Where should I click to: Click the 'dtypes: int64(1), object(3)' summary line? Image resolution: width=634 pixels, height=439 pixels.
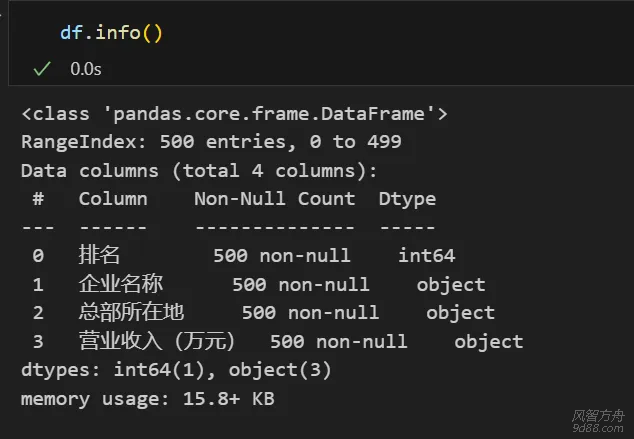(x=176, y=370)
